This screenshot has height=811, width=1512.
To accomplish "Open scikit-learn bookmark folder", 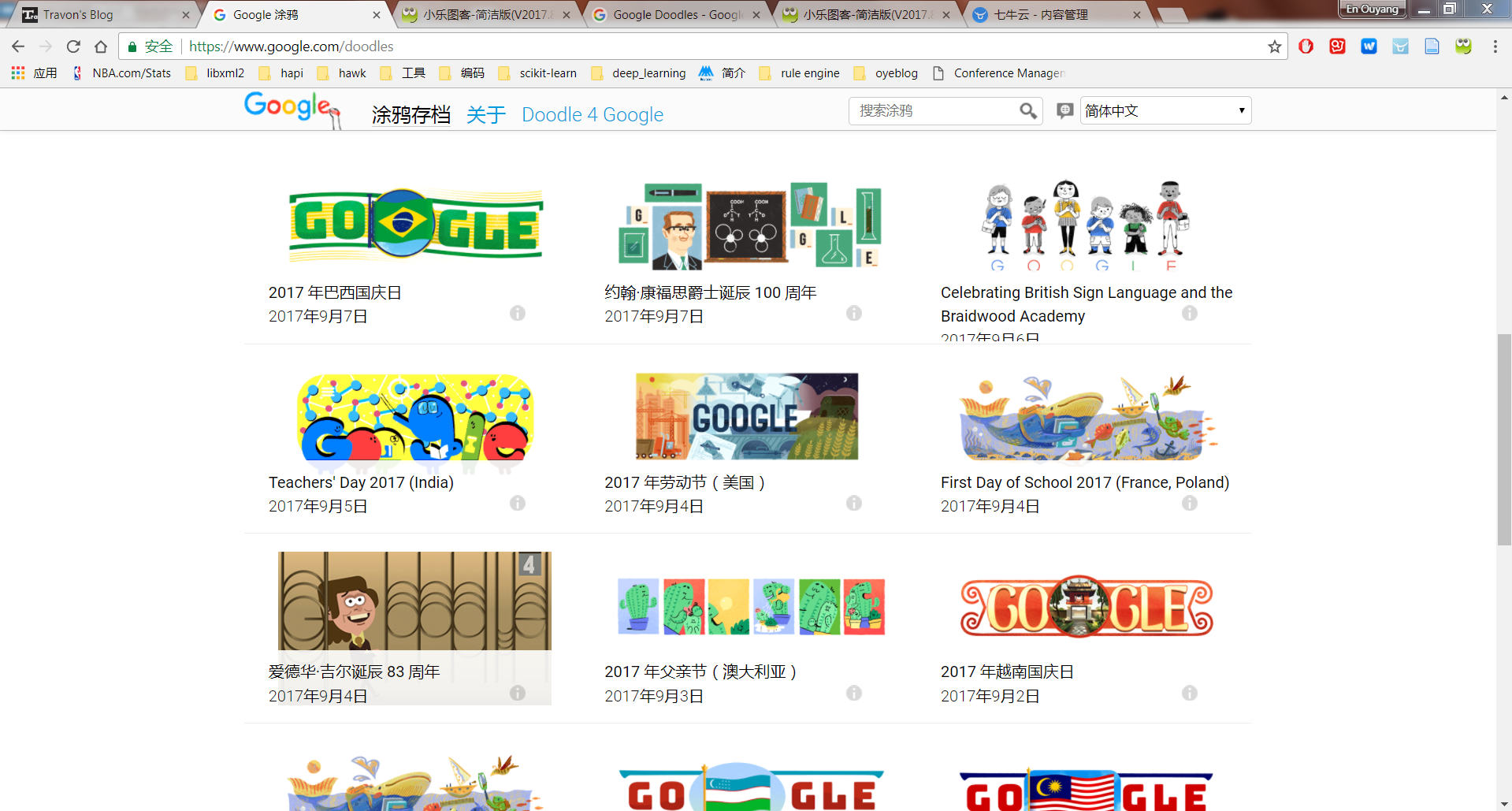I will (537, 73).
